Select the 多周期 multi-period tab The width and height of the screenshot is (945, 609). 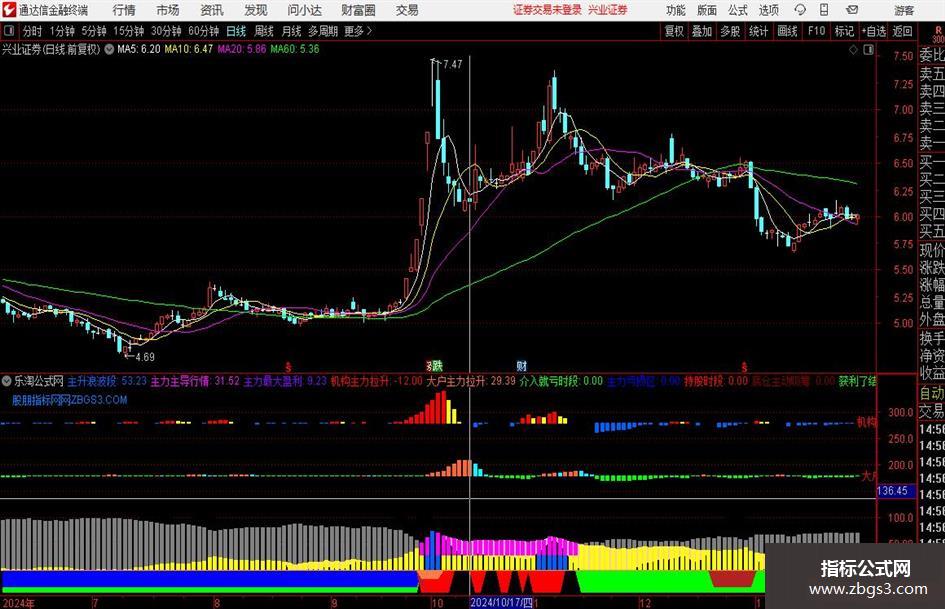click(x=323, y=31)
